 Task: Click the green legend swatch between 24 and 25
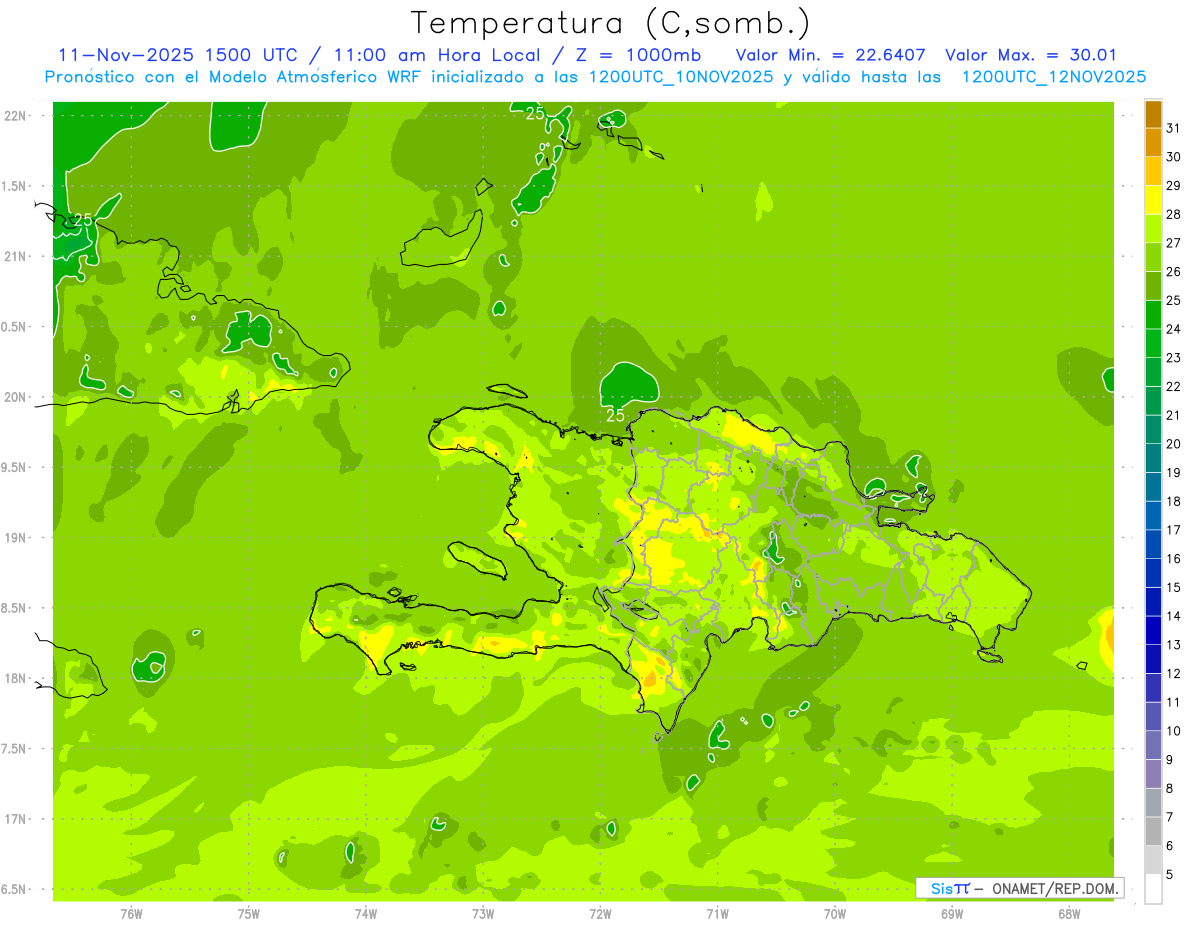point(1153,315)
